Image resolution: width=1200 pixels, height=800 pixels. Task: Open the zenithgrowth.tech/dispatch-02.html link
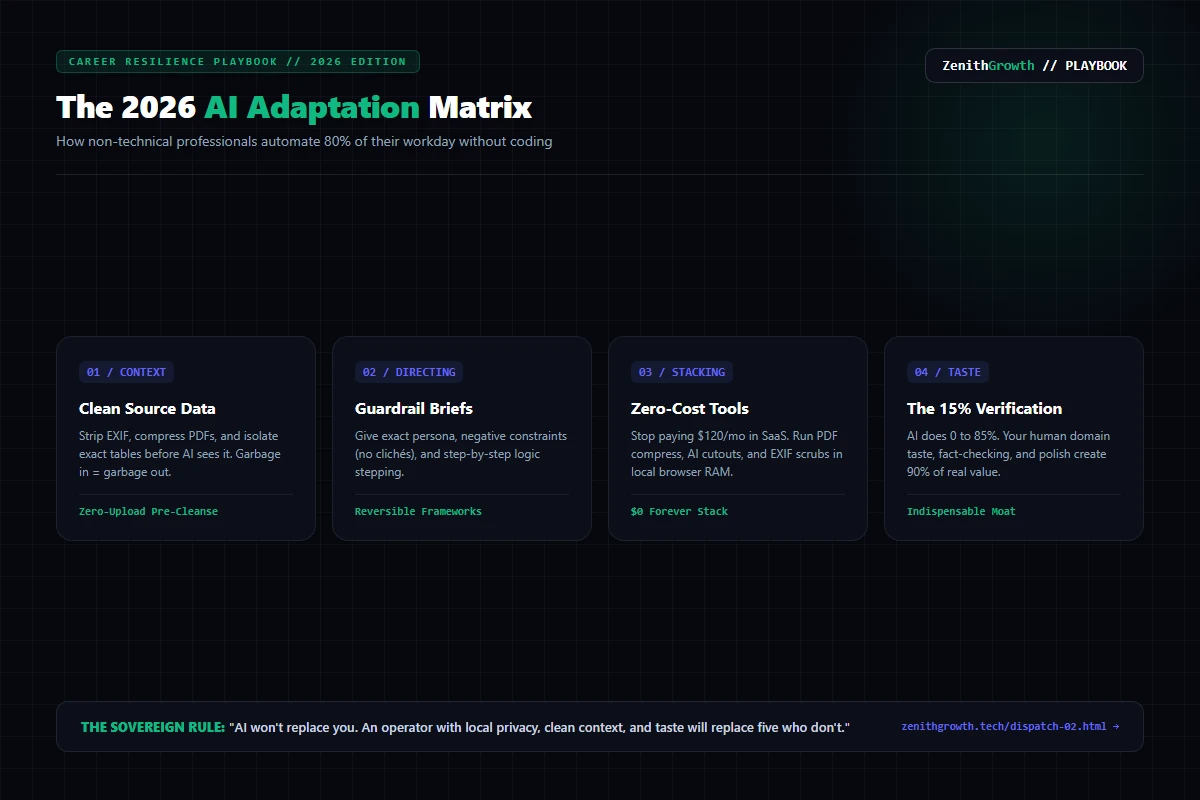1010,726
